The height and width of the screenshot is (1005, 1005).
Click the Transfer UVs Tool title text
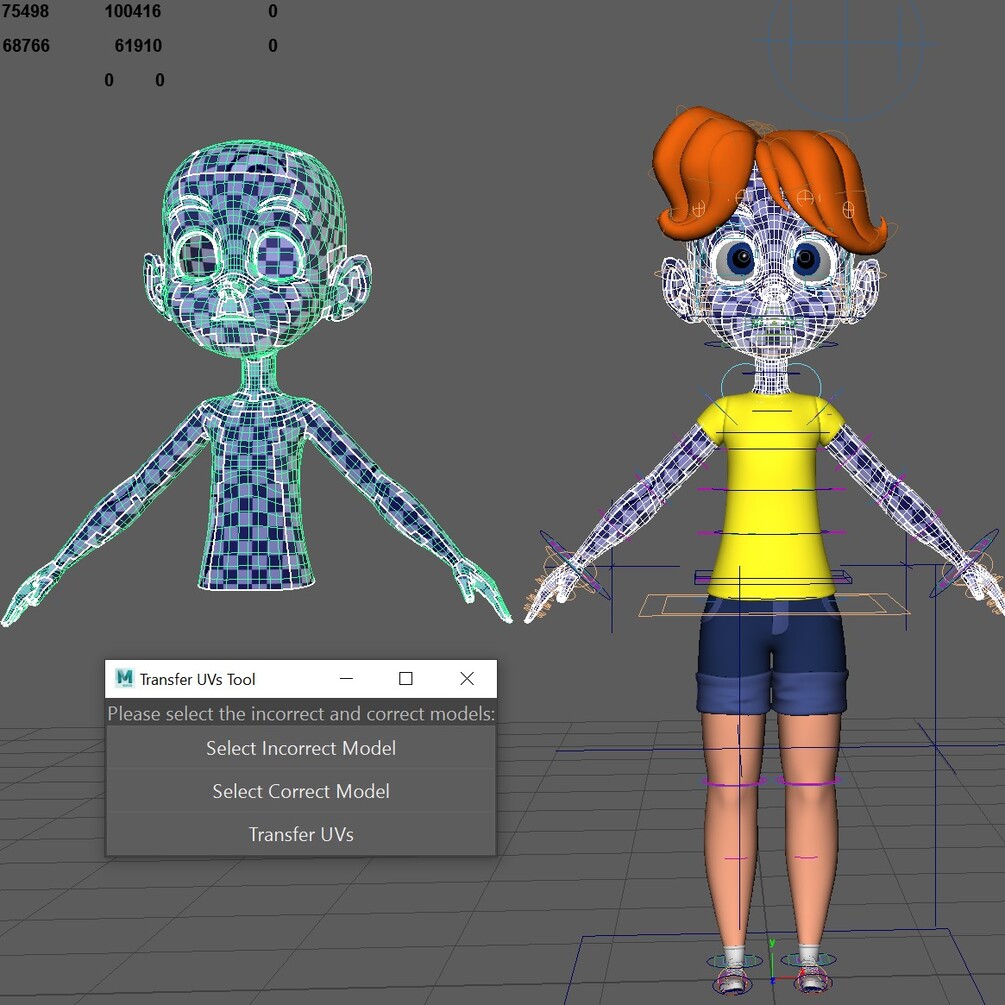click(197, 679)
